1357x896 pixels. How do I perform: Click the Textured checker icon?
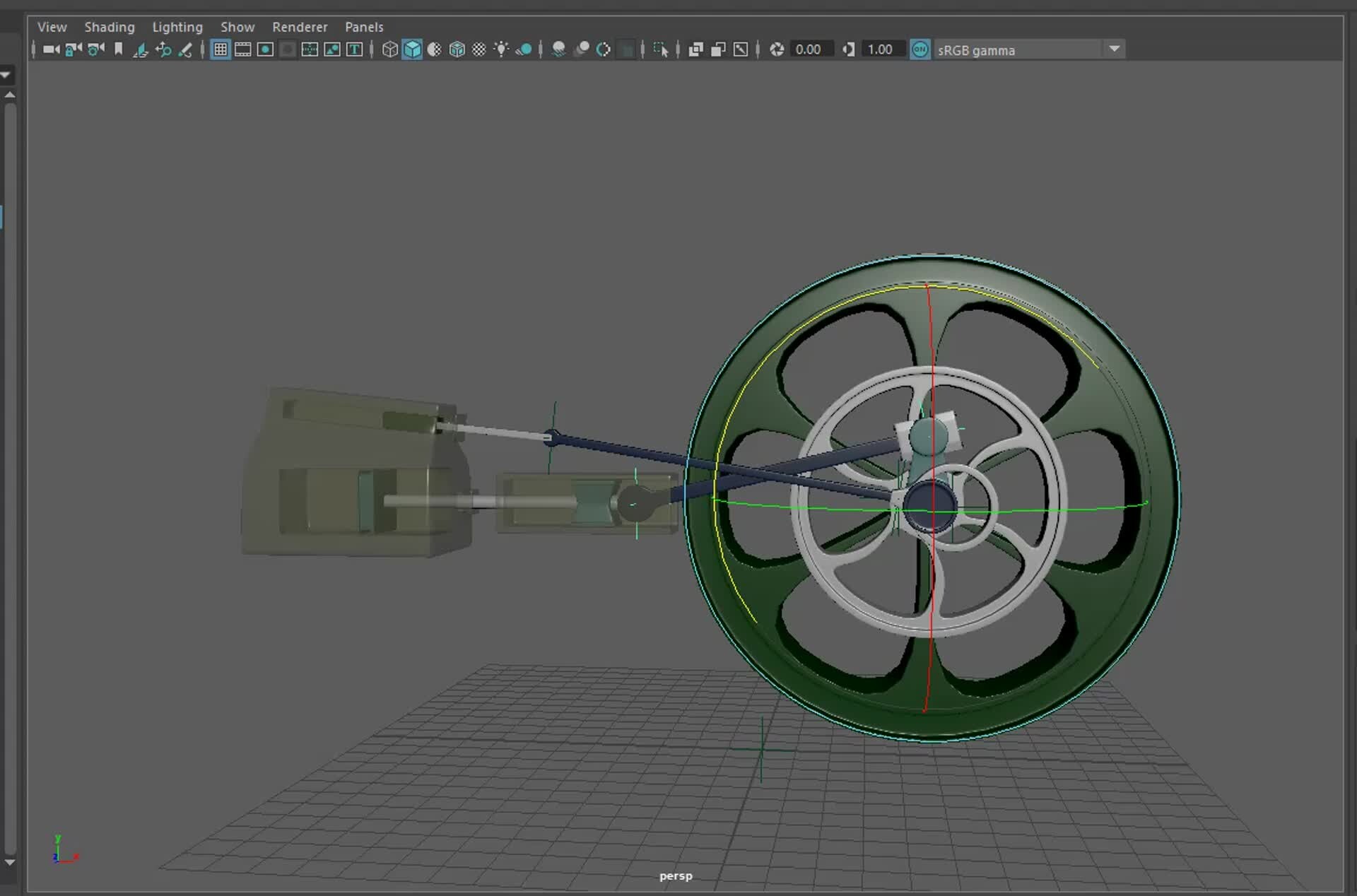click(479, 49)
